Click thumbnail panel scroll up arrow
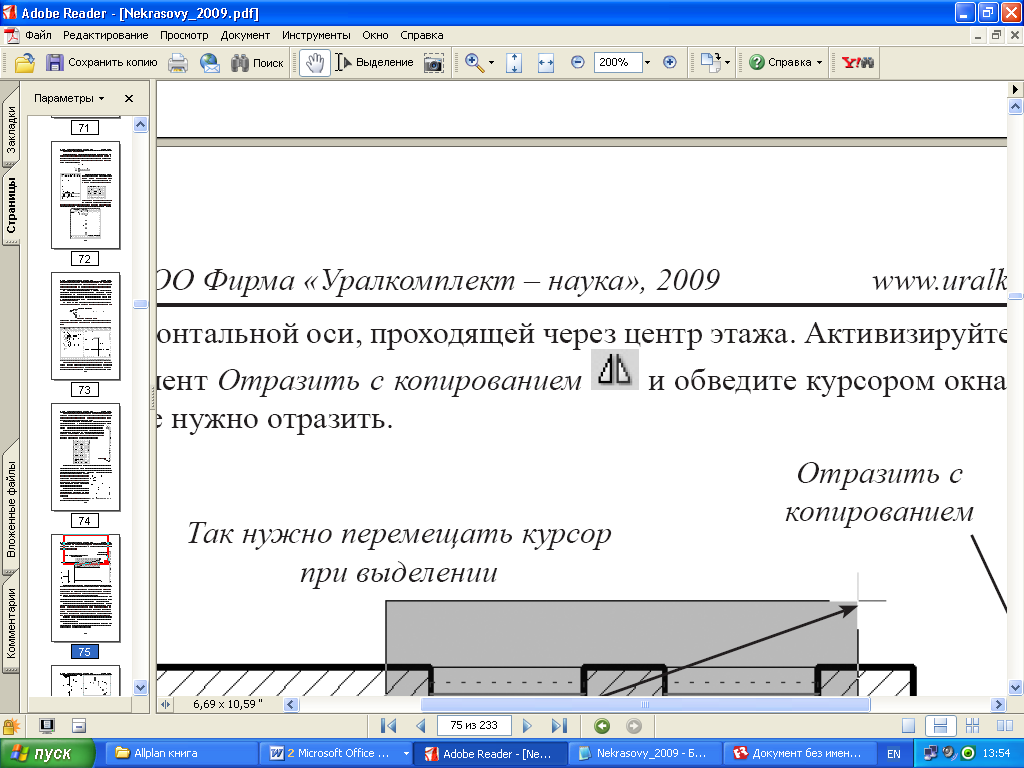 click(140, 125)
